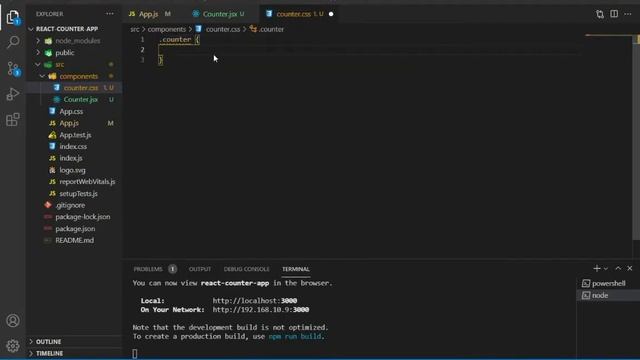Click the closing brace on line 3
Screen dimensions: 640x360
click(x=160, y=60)
